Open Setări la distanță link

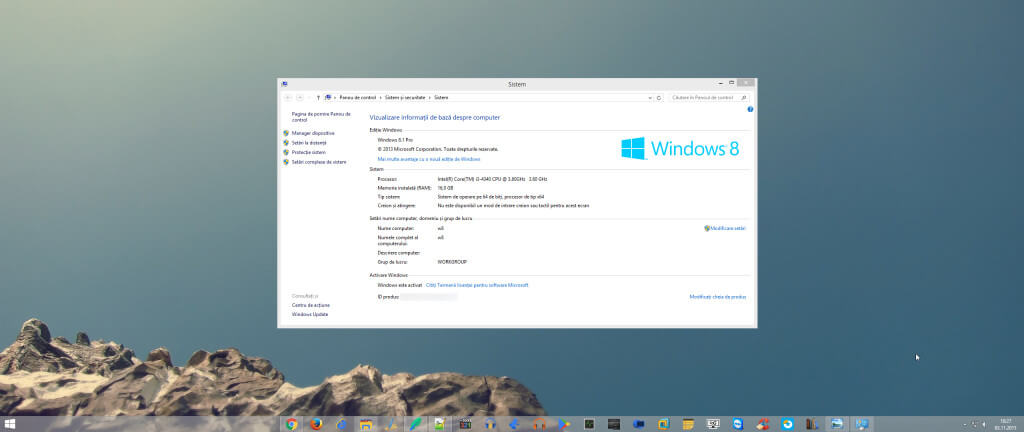(x=309, y=143)
